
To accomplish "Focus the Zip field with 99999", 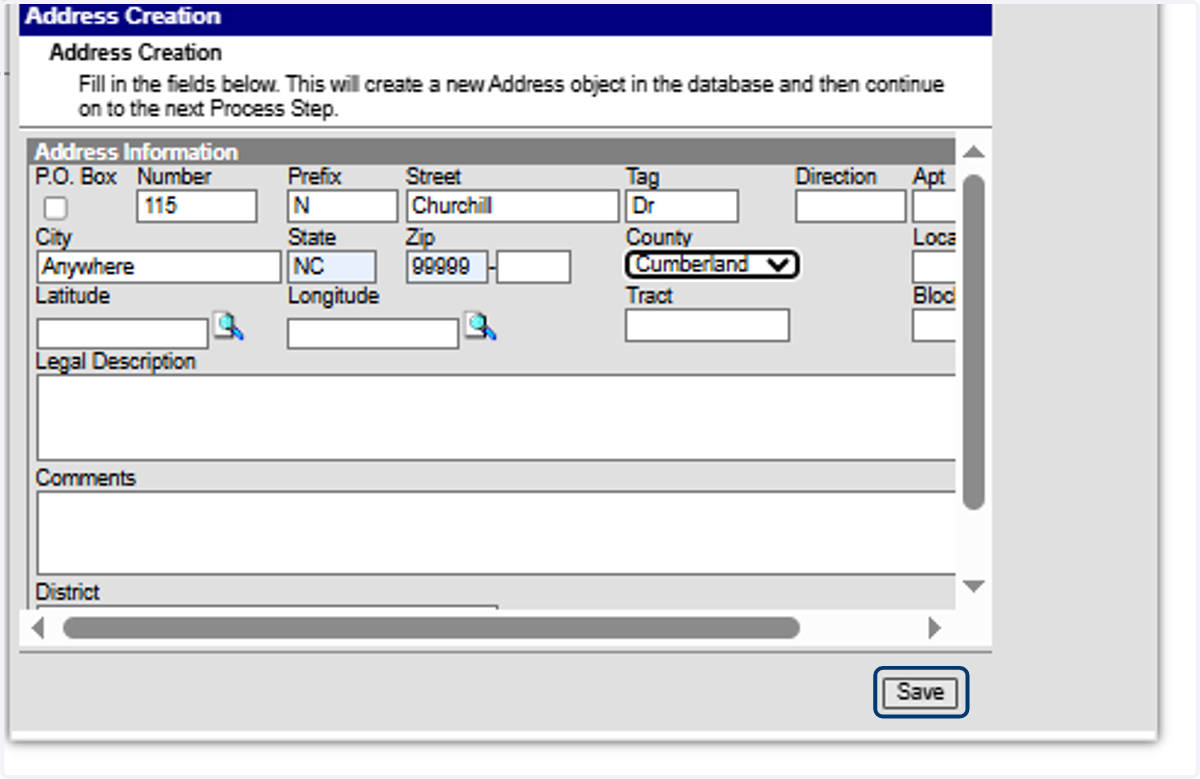I will coord(447,267).
